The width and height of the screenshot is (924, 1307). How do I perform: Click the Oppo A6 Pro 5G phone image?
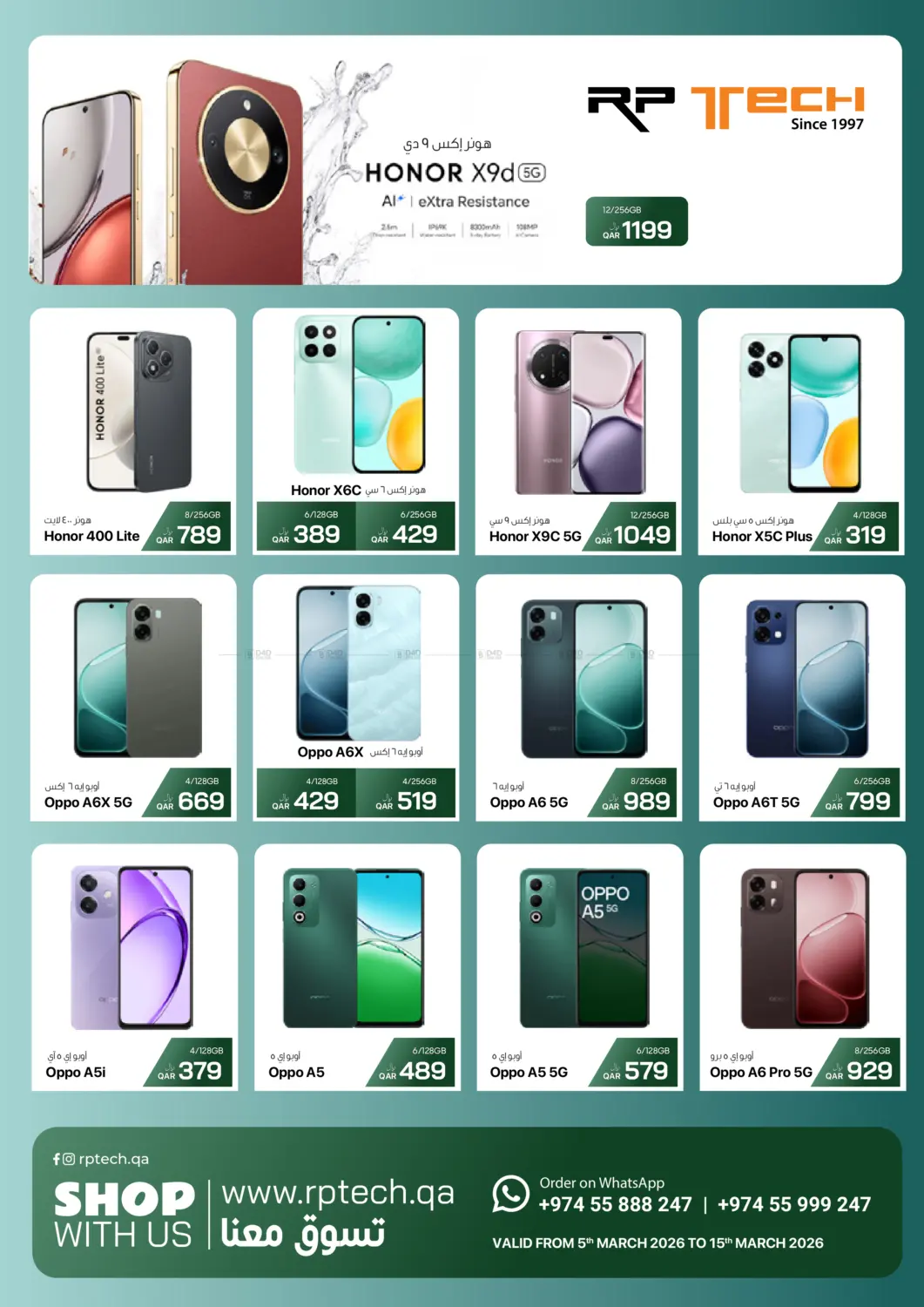805,948
